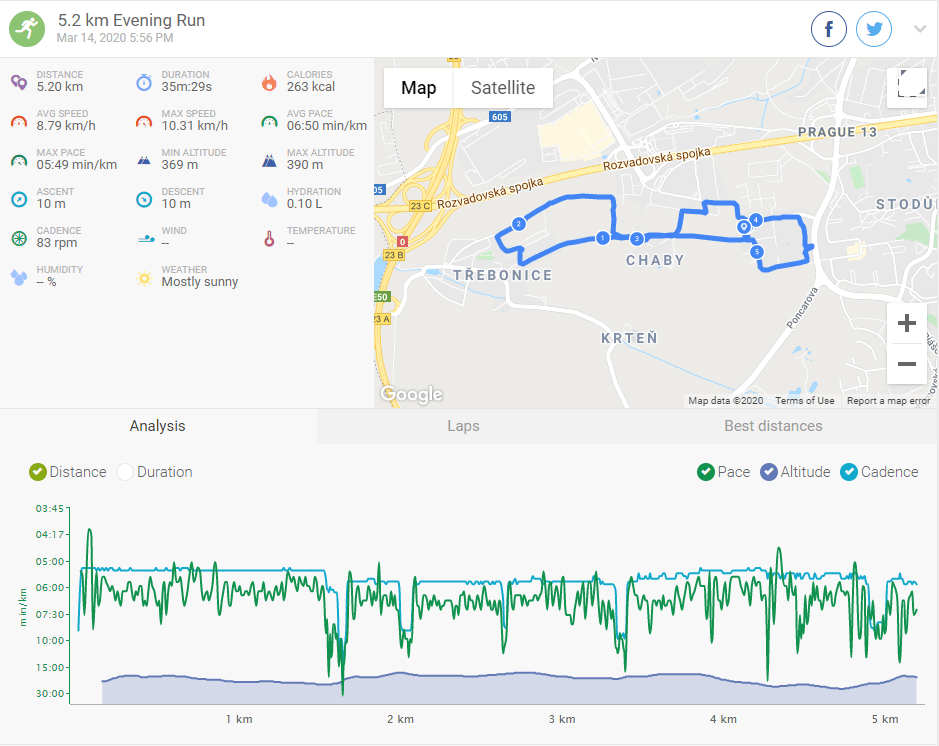Share the run on Twitter

tap(874, 30)
